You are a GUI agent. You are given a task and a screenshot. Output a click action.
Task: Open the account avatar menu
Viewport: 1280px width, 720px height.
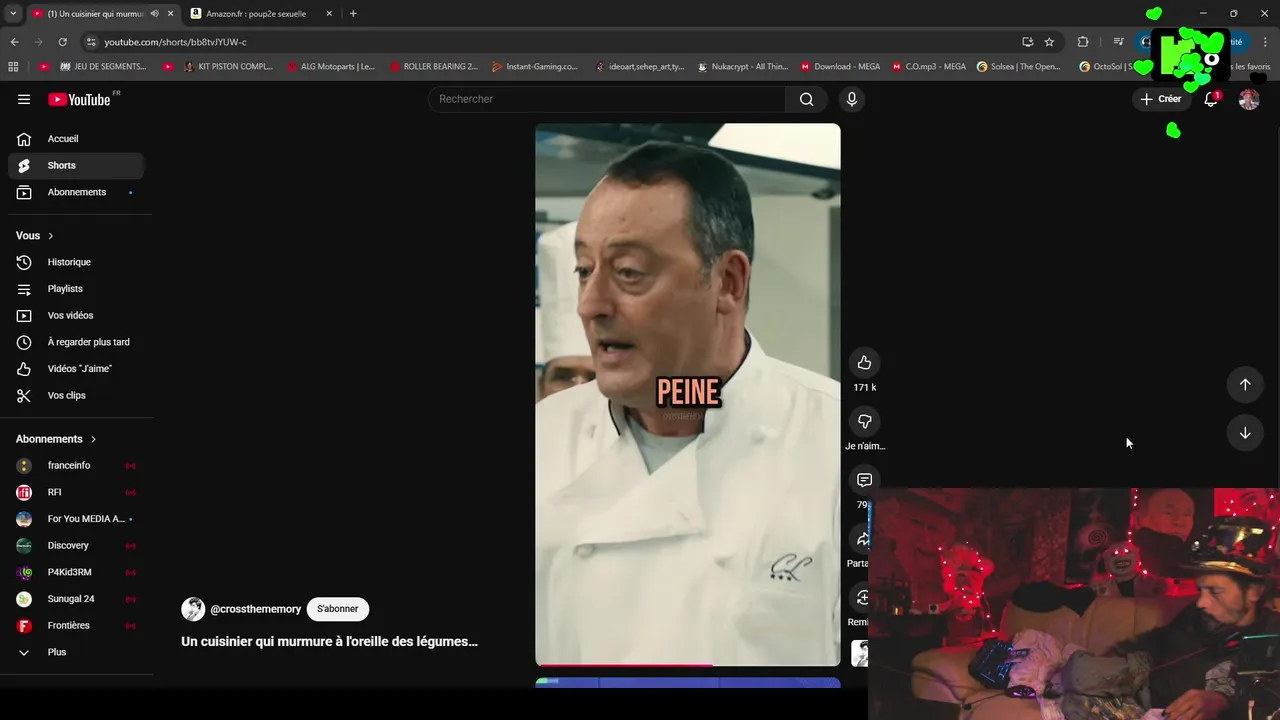click(1249, 99)
